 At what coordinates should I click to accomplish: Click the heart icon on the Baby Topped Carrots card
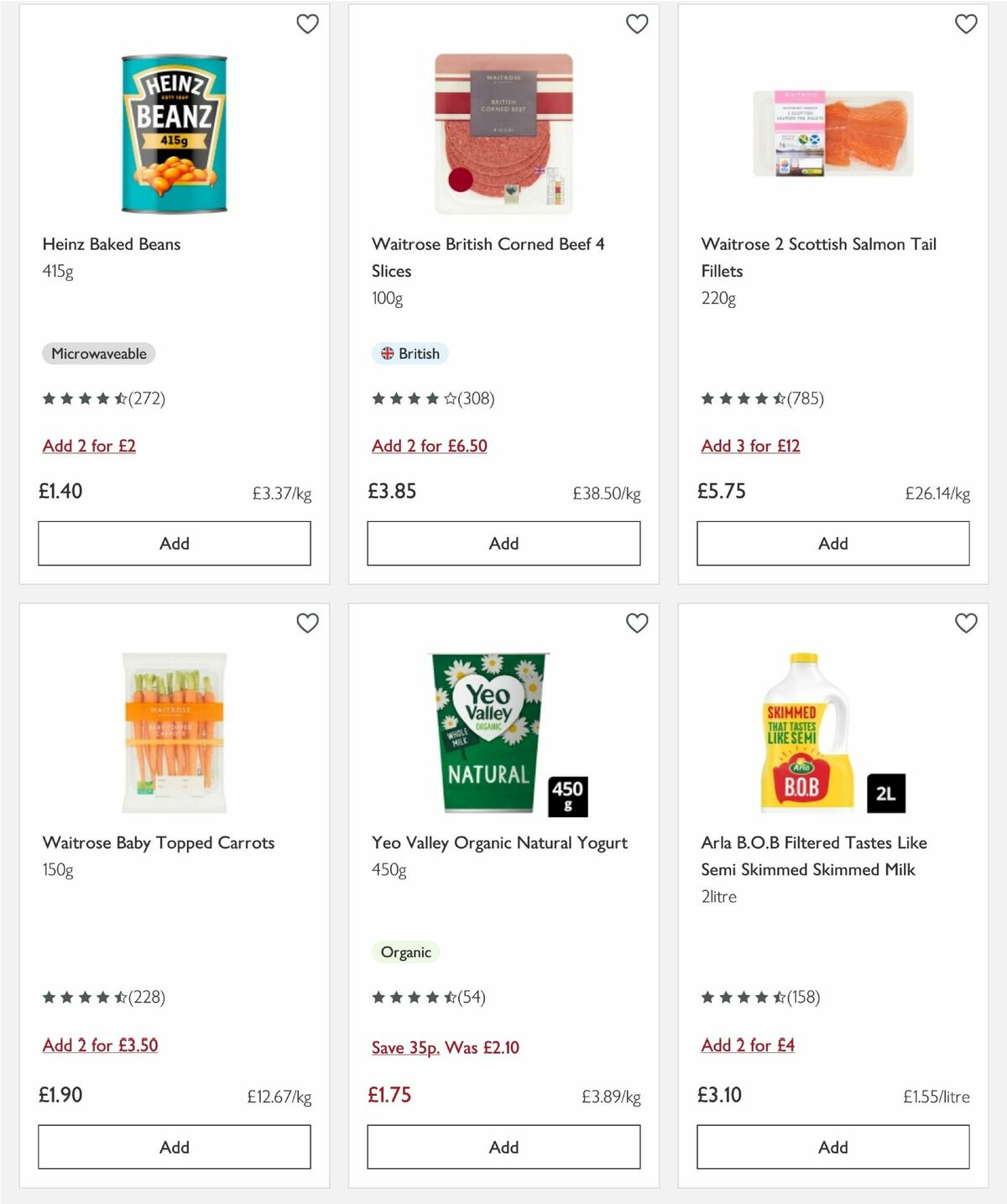(307, 623)
